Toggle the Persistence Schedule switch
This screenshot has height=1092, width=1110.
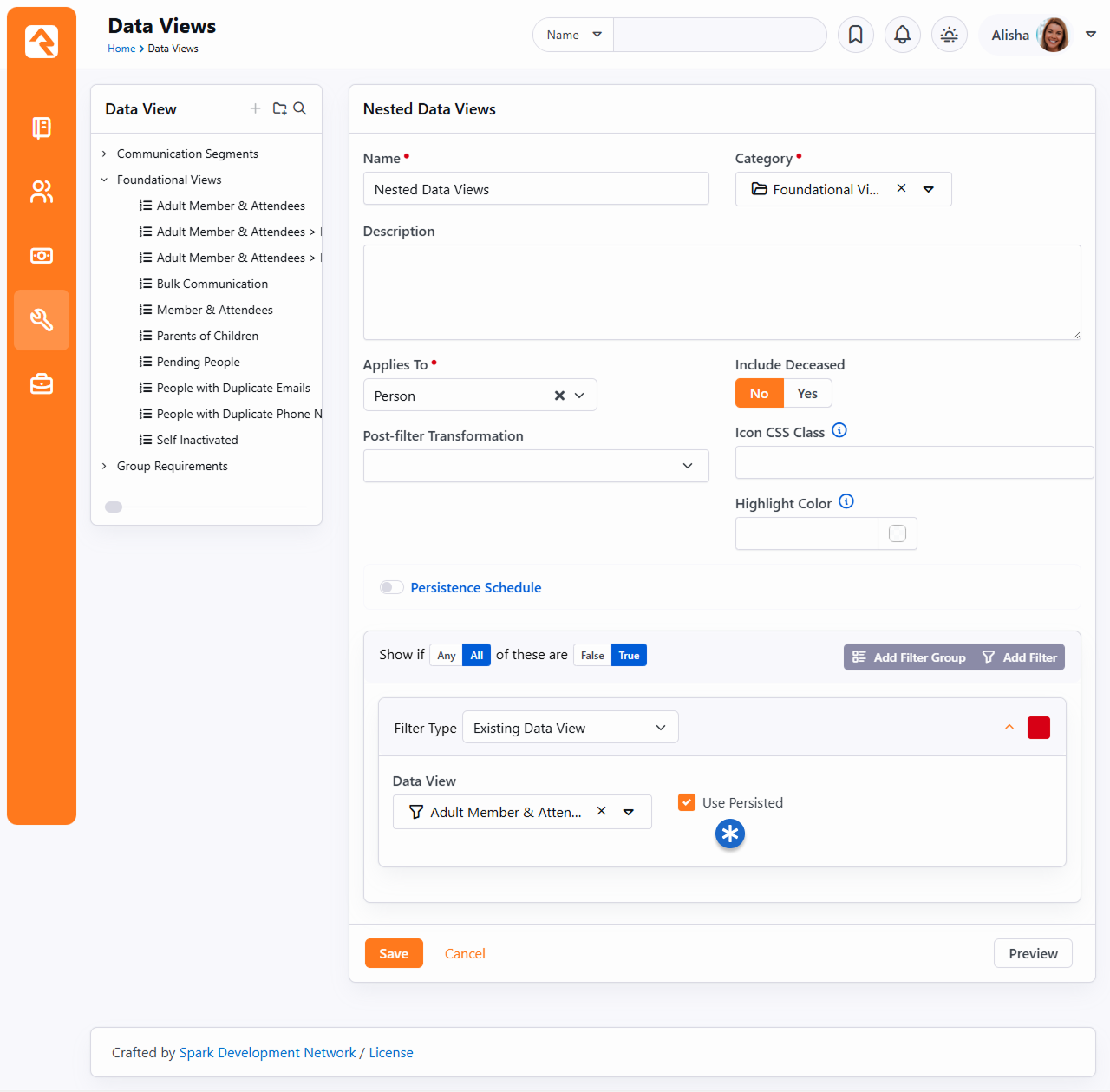392,587
